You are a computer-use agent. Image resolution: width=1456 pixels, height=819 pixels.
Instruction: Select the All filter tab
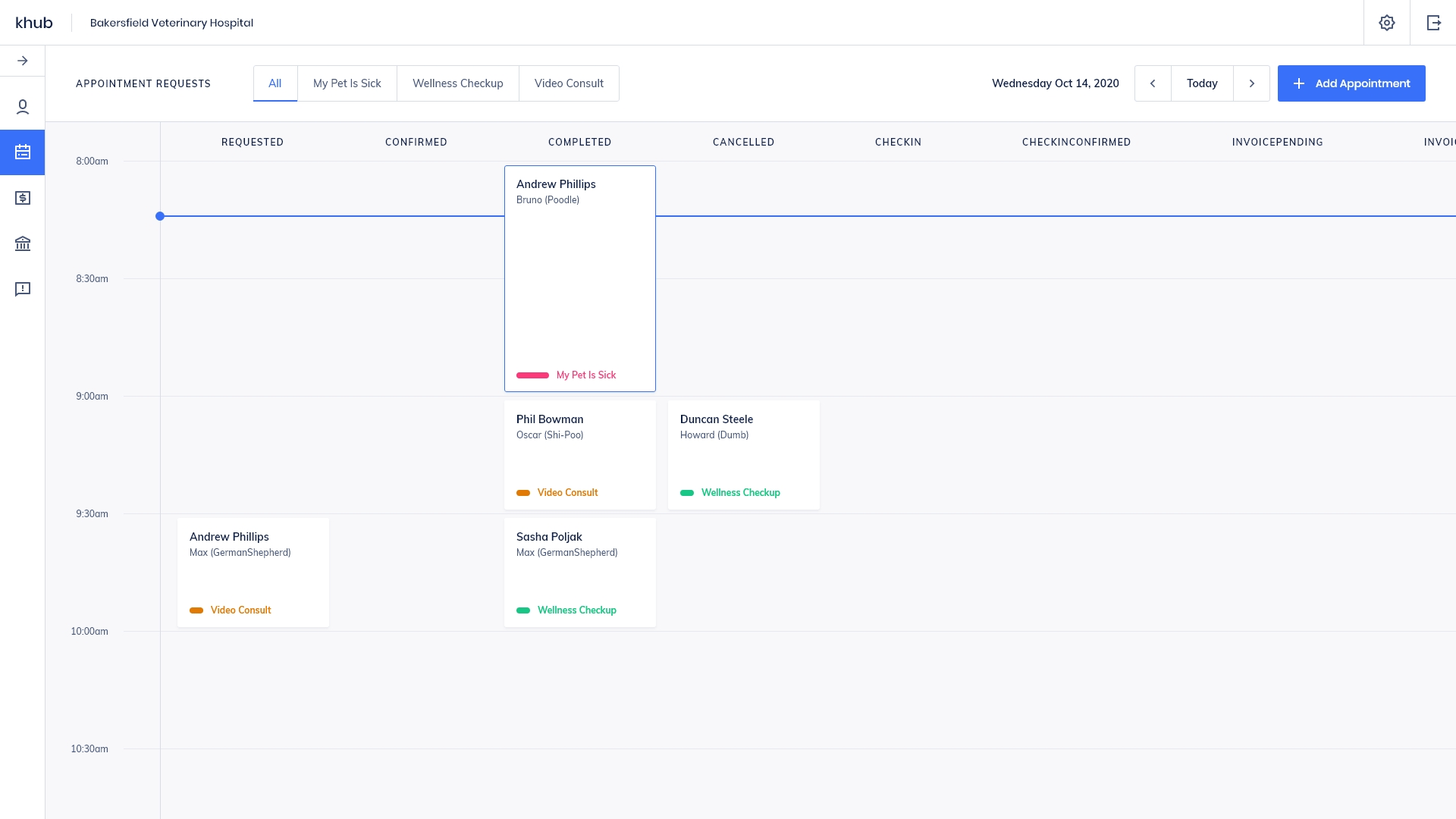click(275, 83)
